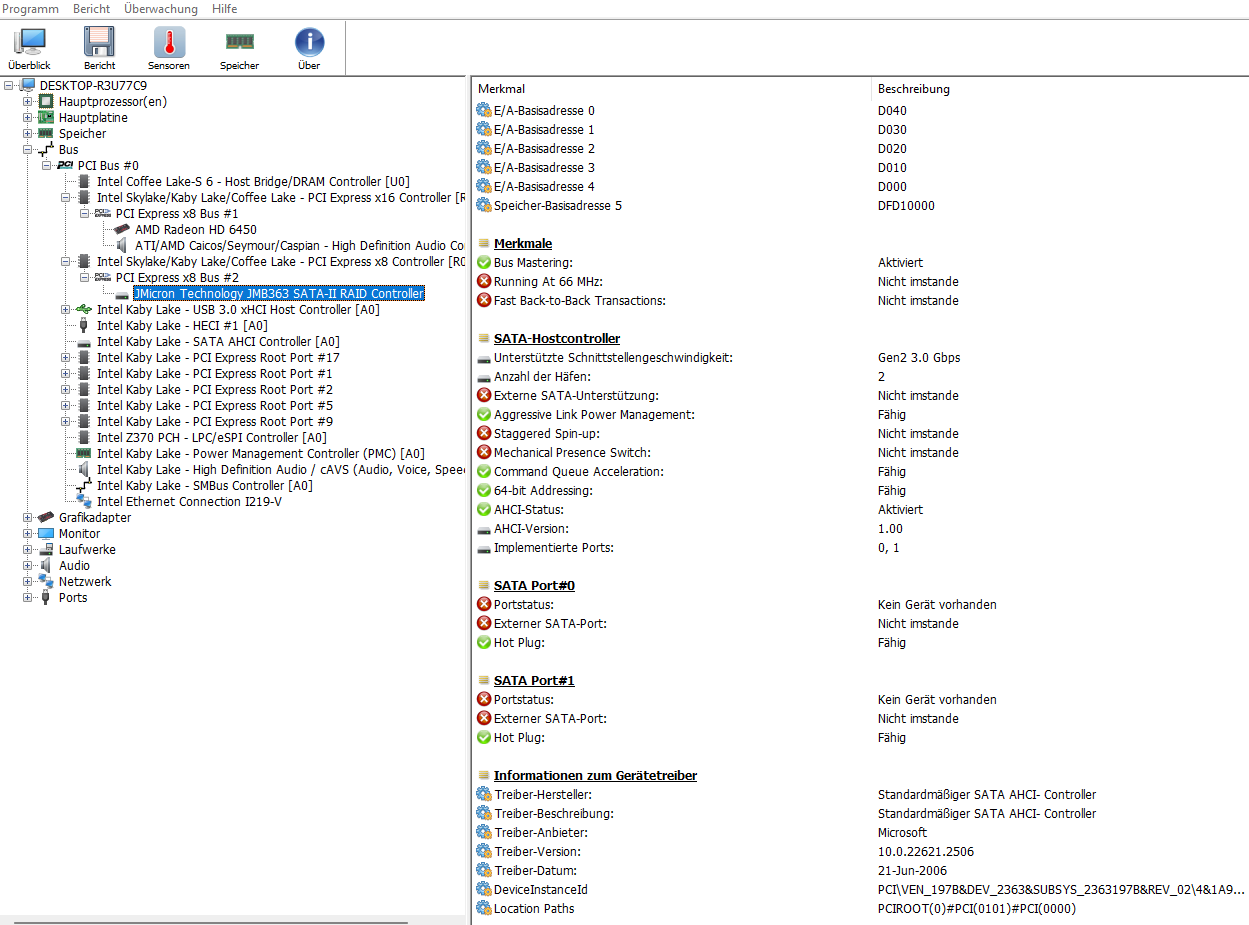Click the Audio speaker tree icon

46,566
